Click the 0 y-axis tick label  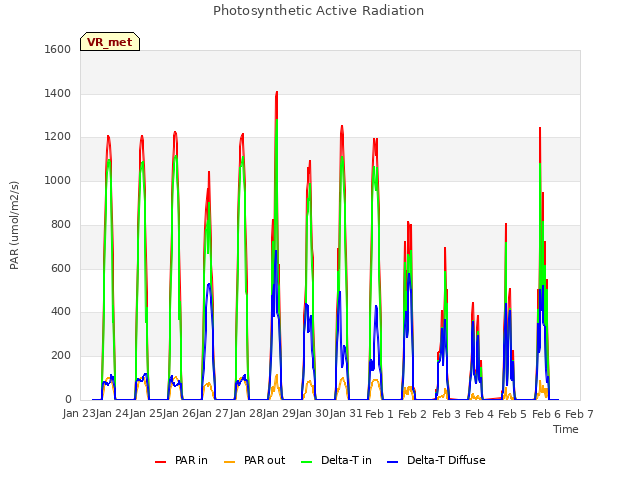pyautogui.click(x=68, y=399)
